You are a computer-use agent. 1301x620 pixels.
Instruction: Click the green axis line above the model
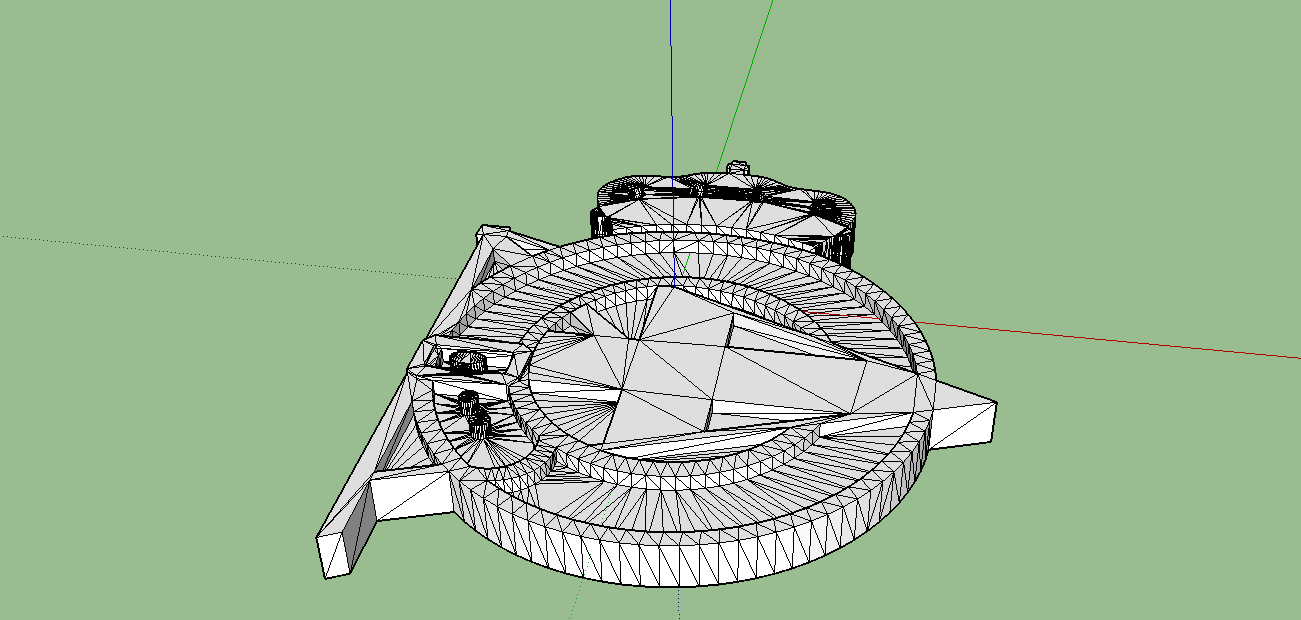click(745, 83)
